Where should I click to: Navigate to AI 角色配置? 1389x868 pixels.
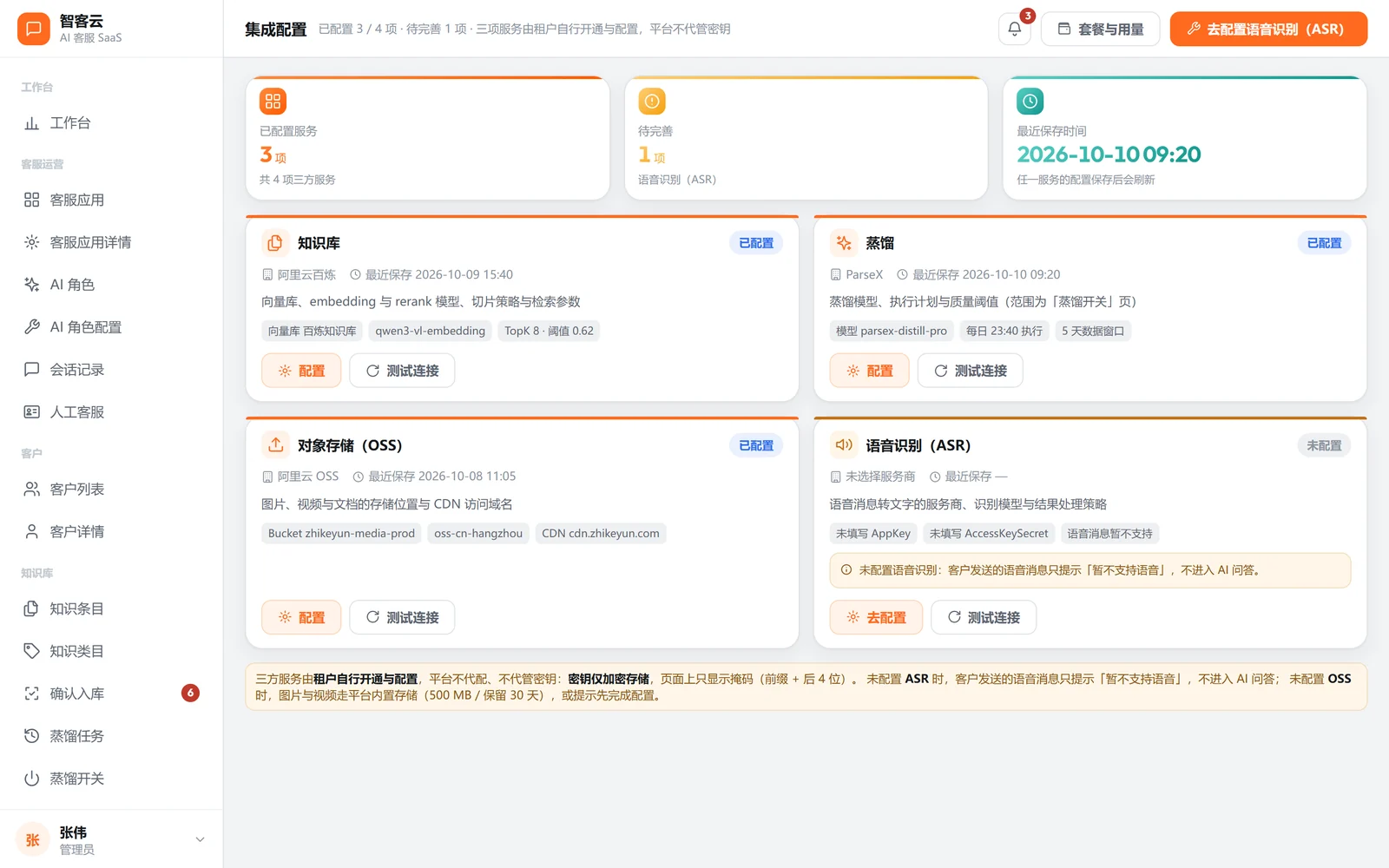coord(111,327)
